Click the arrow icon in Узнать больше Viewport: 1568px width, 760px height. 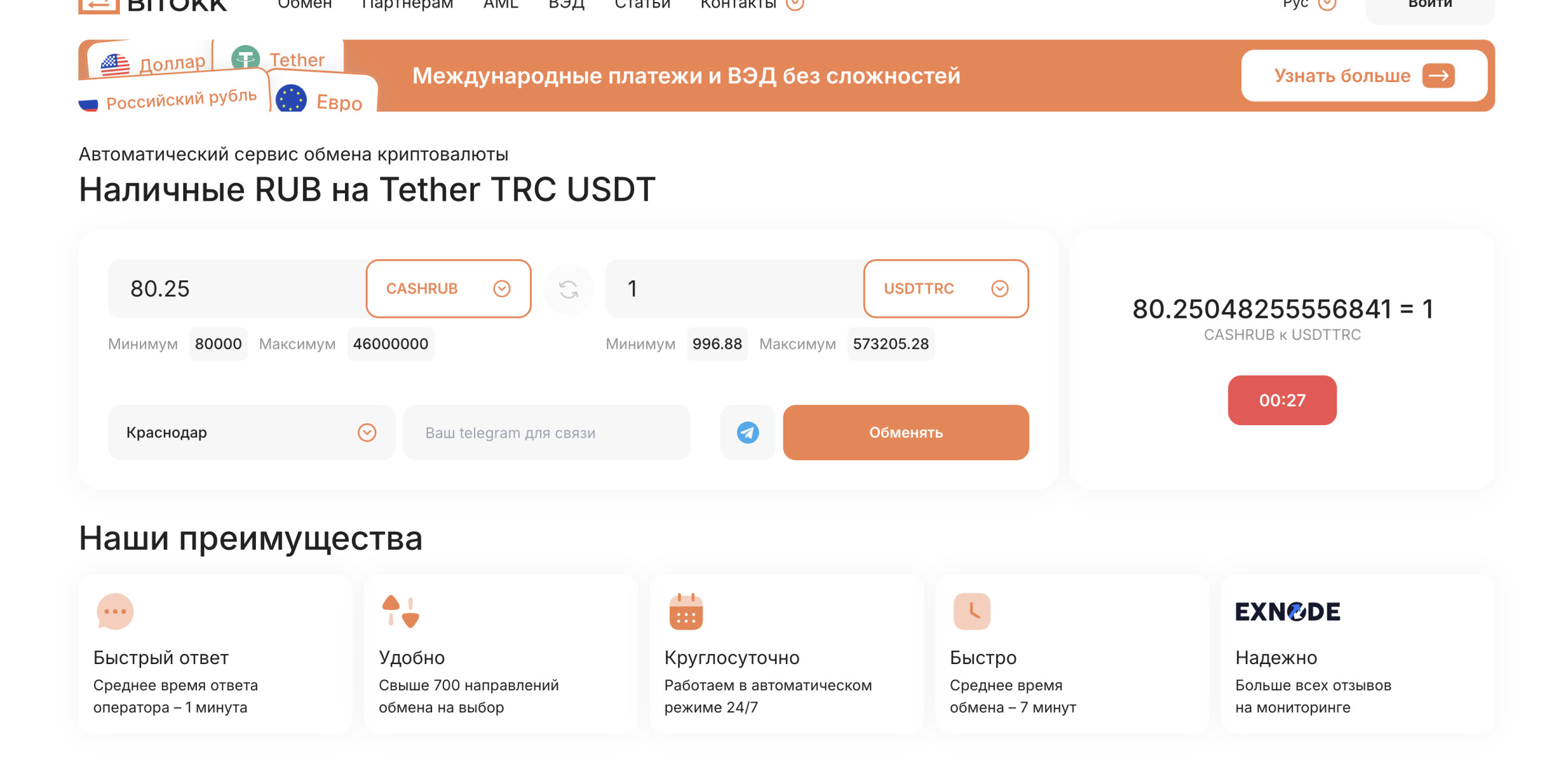(1438, 76)
